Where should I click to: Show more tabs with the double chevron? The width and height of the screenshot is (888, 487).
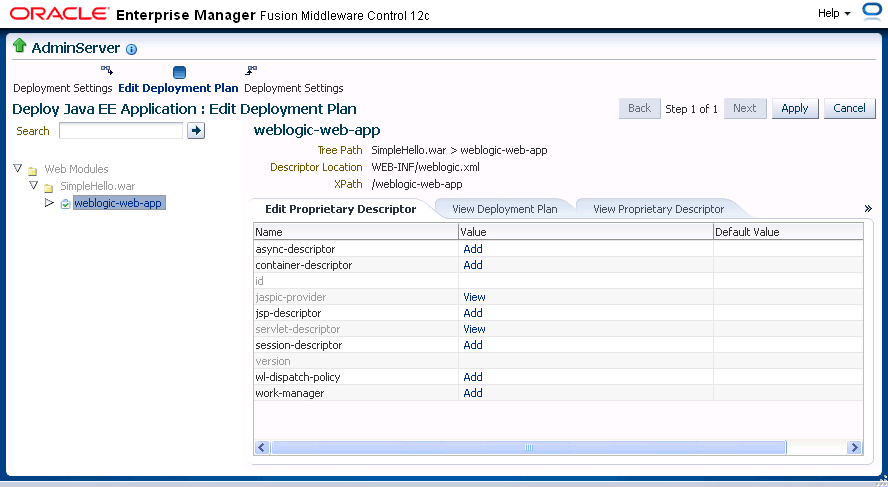868,209
